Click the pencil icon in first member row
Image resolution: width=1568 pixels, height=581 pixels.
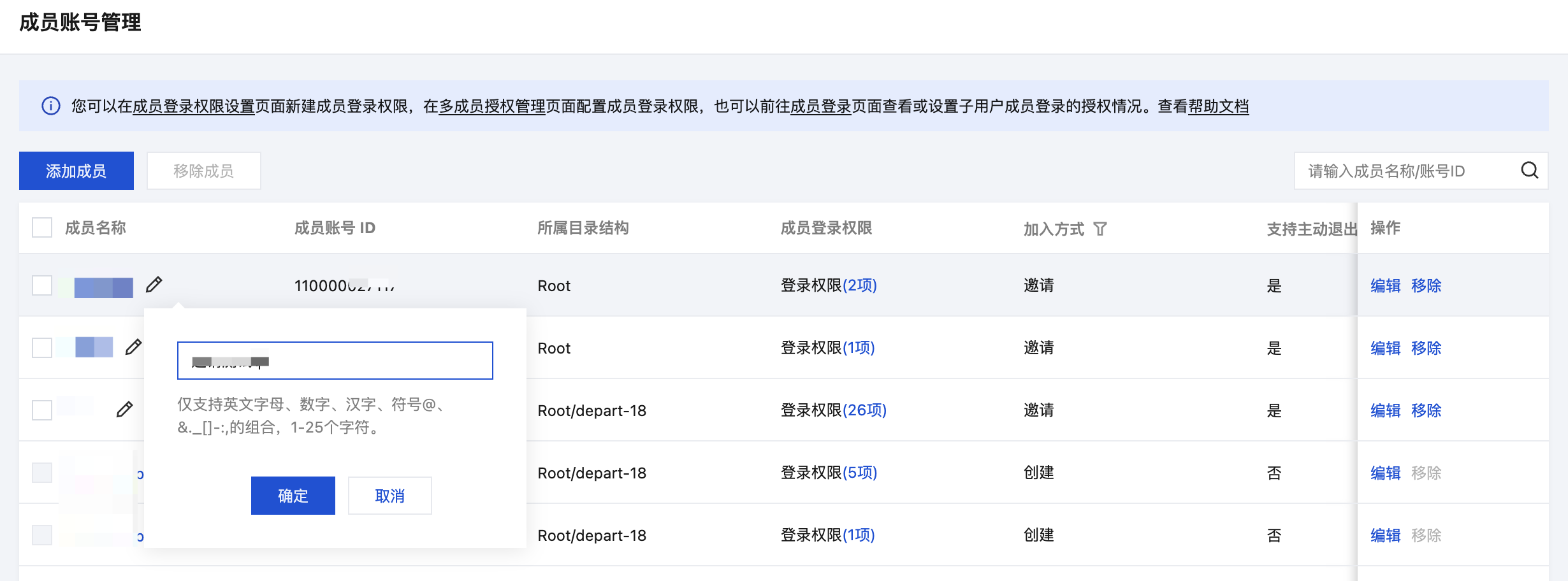(x=154, y=285)
